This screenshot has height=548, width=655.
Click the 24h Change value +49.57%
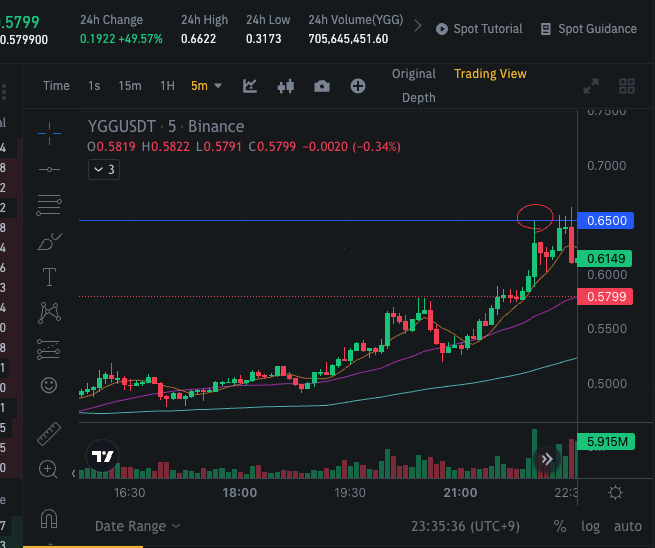pyautogui.click(x=140, y=39)
